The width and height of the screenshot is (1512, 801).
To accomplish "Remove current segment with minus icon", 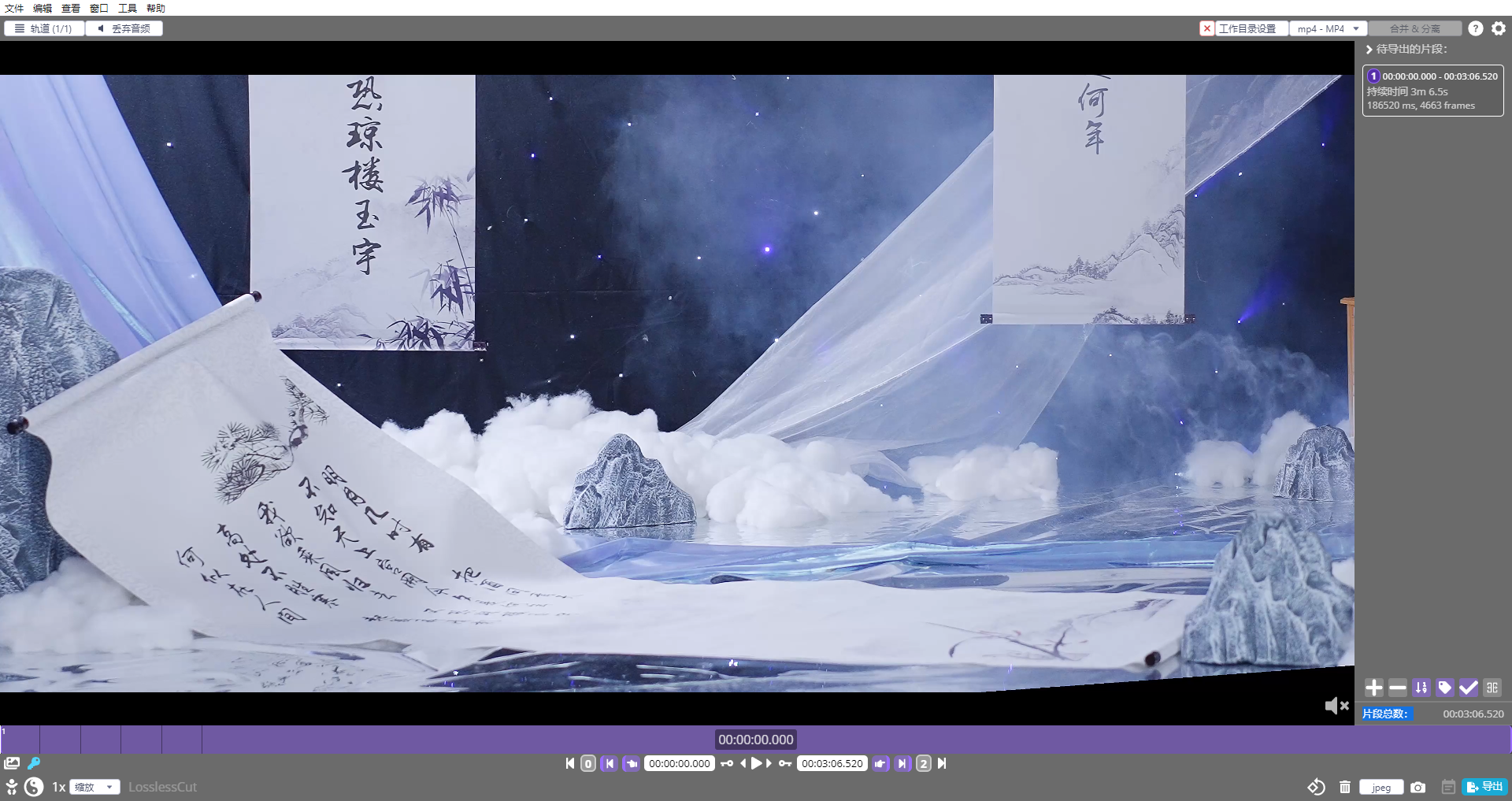I will coord(1398,688).
